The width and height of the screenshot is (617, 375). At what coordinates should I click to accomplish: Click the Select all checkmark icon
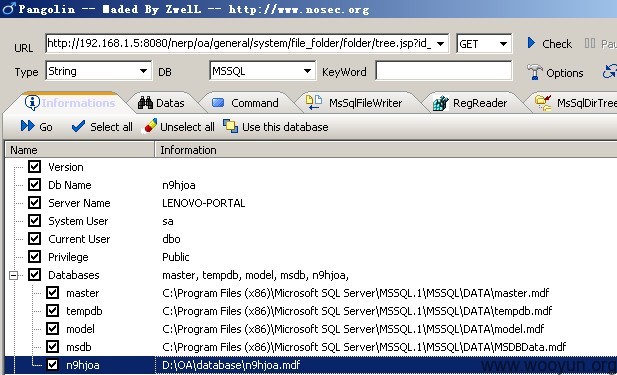pos(78,126)
